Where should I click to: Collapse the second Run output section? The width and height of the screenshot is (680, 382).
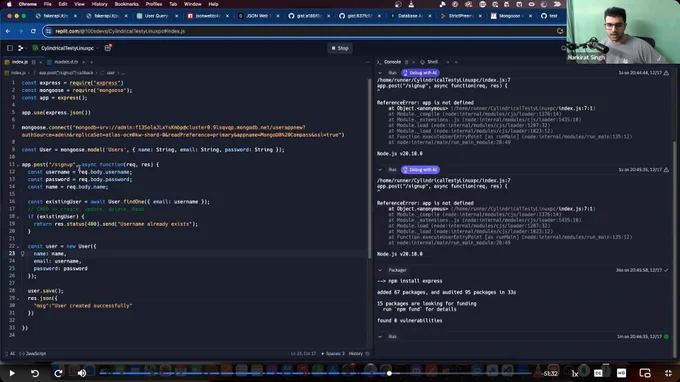[380, 170]
